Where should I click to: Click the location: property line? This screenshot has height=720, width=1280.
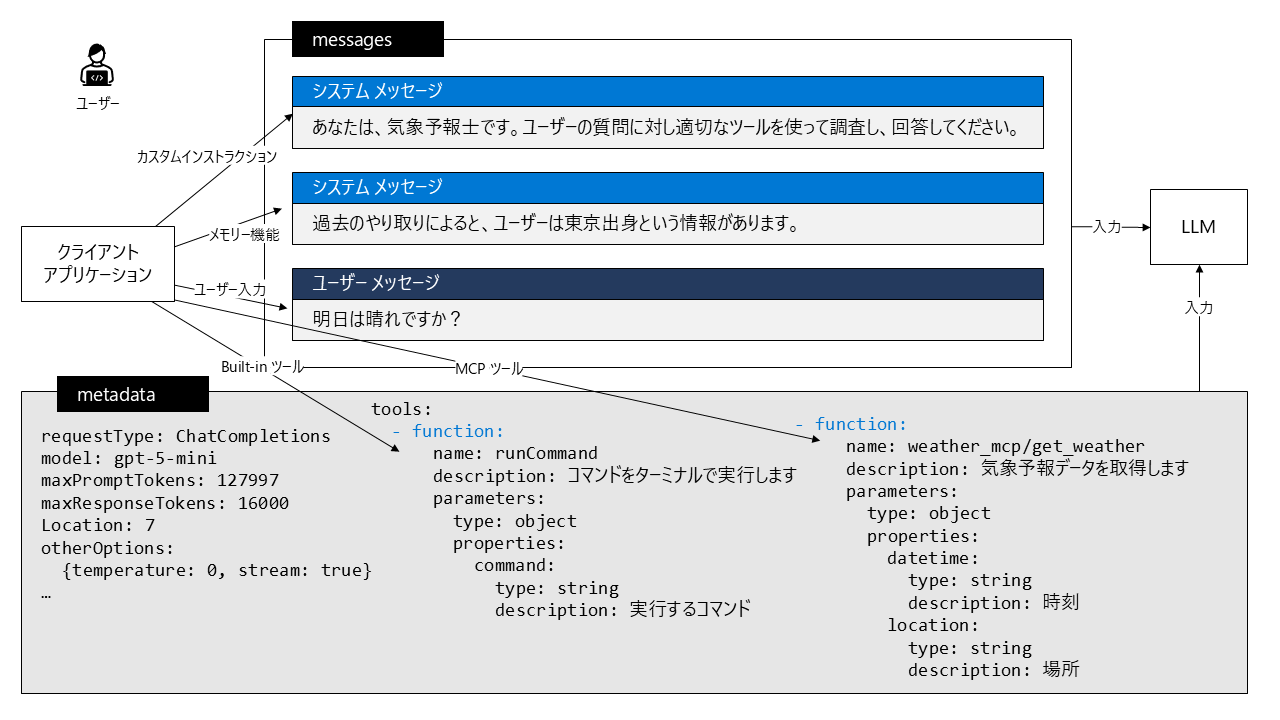[933, 625]
